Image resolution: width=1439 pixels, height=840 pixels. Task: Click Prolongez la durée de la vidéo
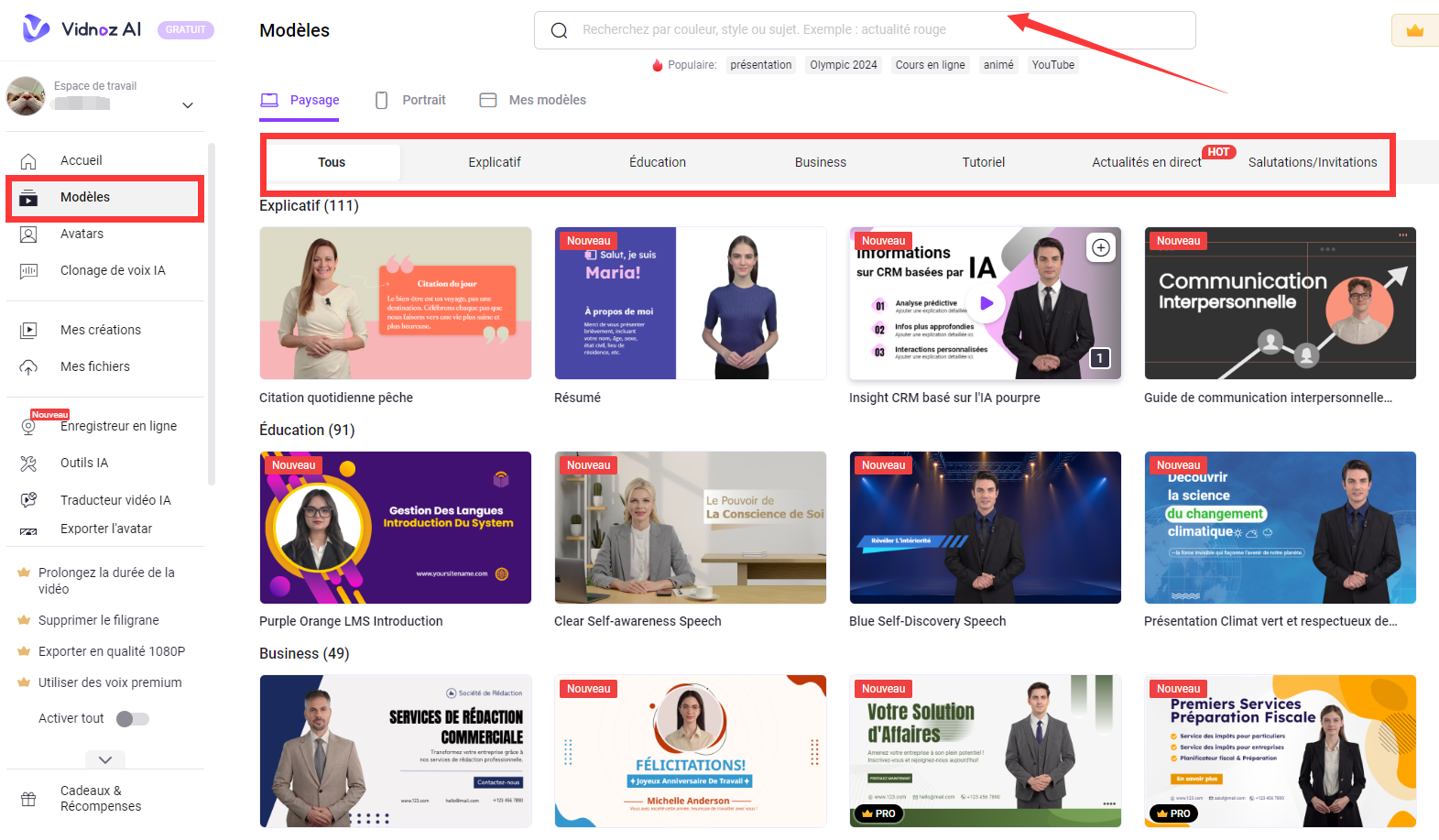coord(106,581)
